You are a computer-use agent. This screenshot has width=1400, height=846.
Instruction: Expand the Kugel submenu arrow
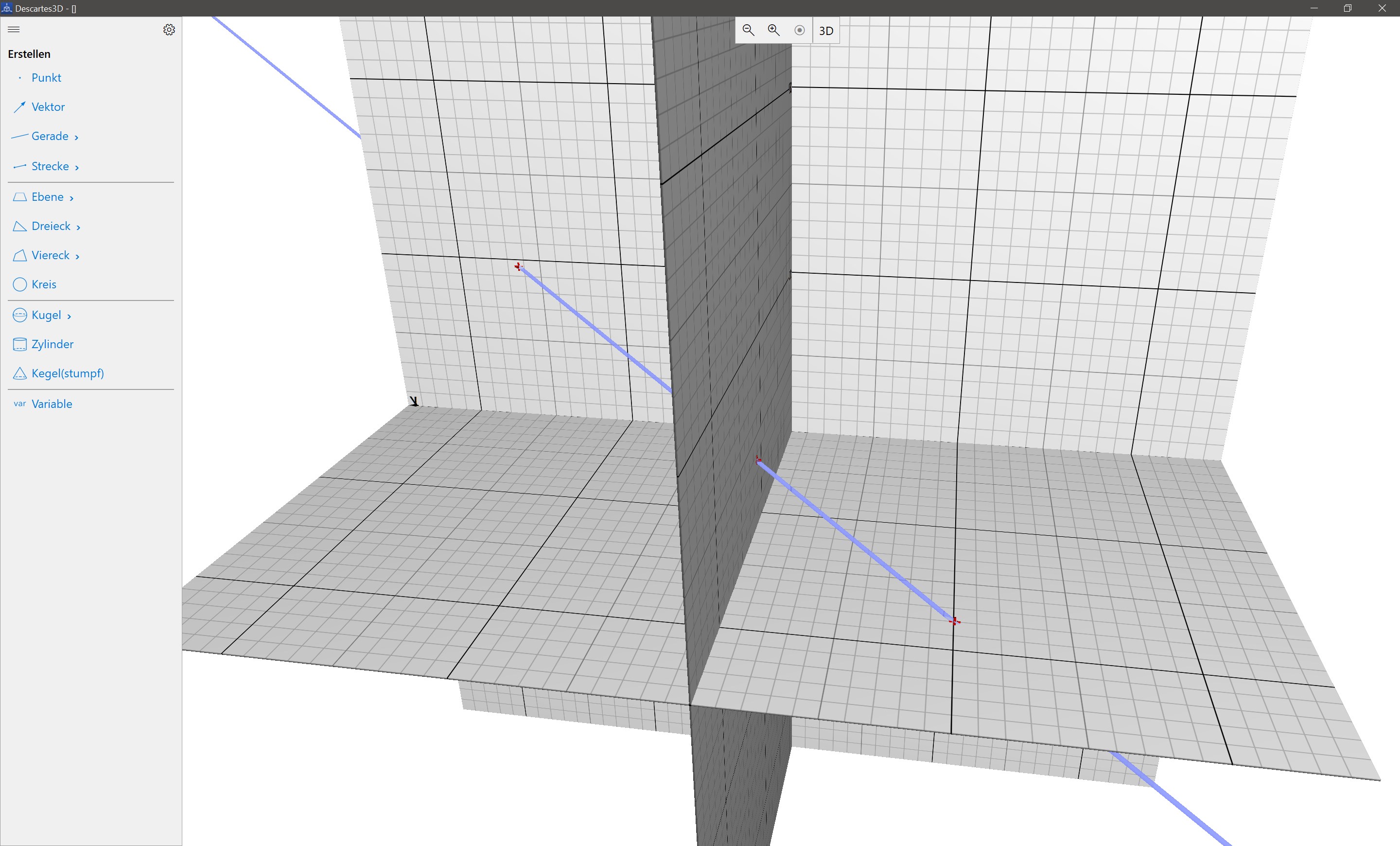(x=70, y=317)
